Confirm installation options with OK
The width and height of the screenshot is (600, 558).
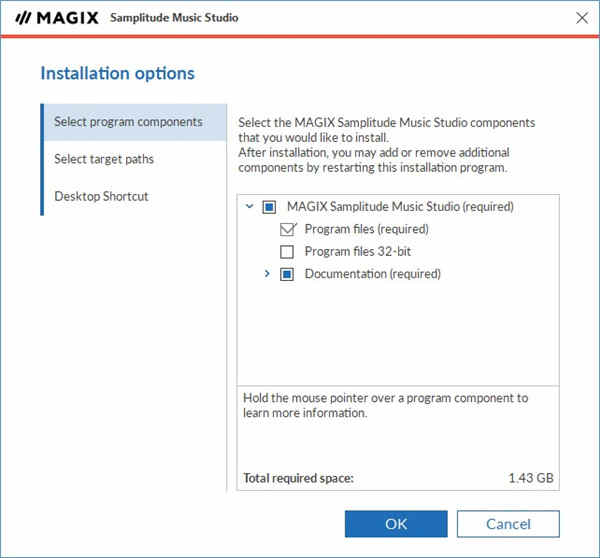396,524
